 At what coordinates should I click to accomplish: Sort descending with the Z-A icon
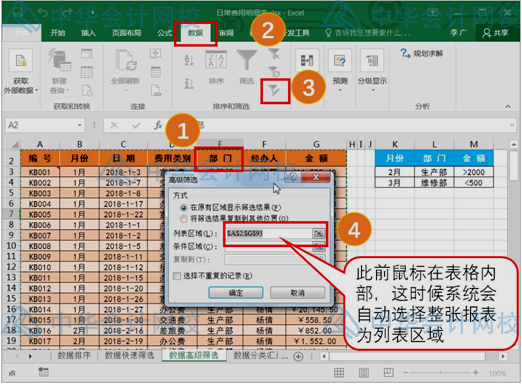[x=189, y=84]
